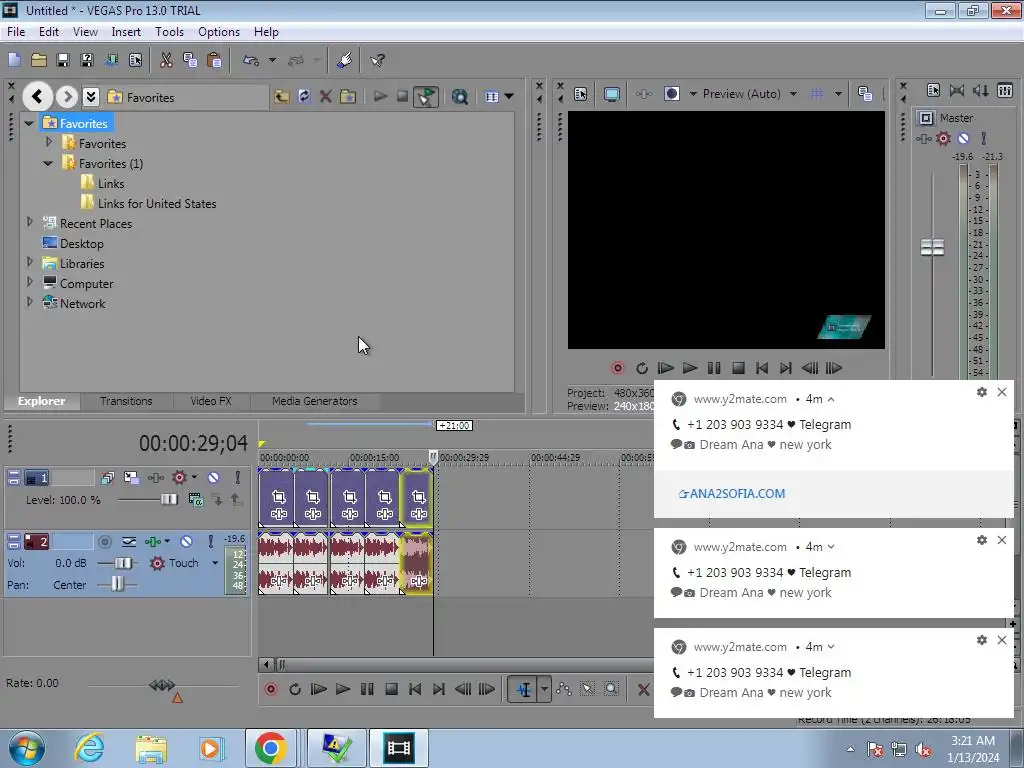Open interactive tutorials hand icon
Image resolution: width=1024 pixels, height=768 pixels.
345,61
